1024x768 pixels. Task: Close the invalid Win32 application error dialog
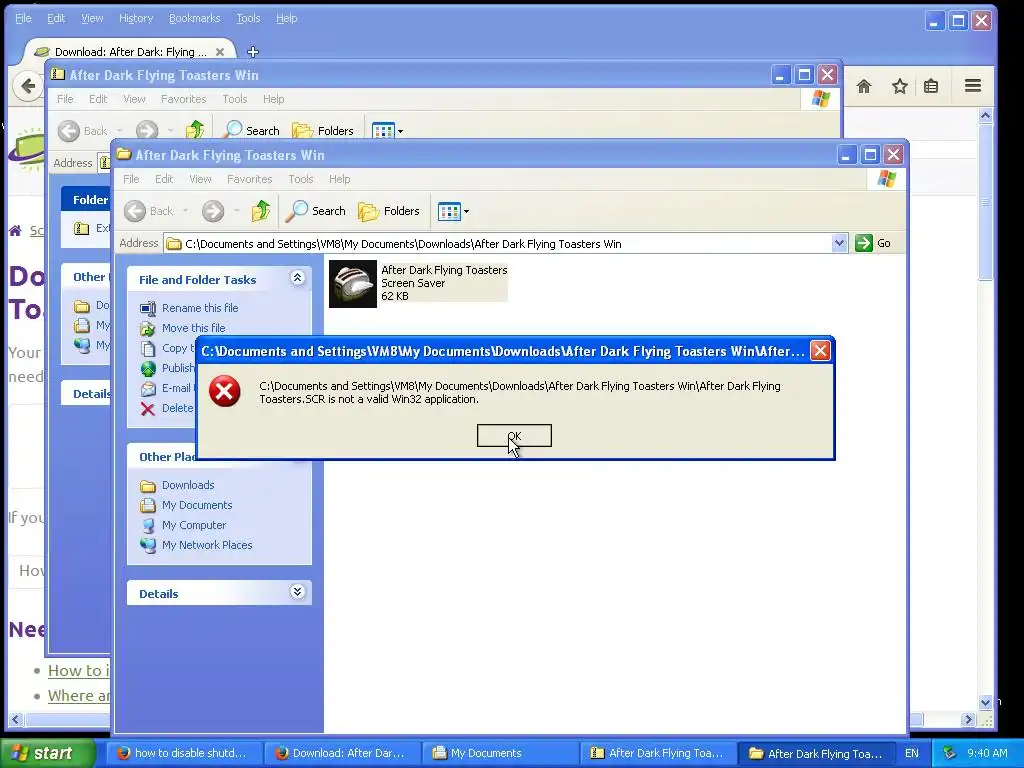pos(820,351)
